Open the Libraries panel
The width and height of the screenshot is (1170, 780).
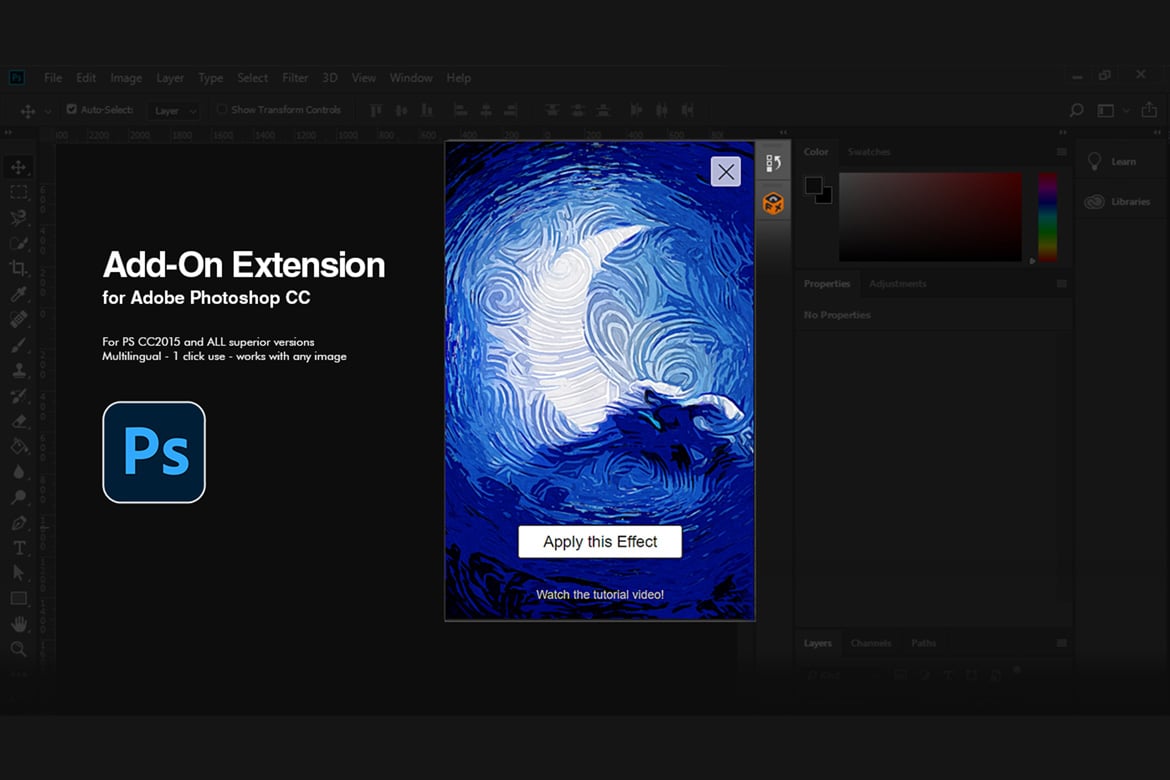pyautogui.click(x=1118, y=202)
